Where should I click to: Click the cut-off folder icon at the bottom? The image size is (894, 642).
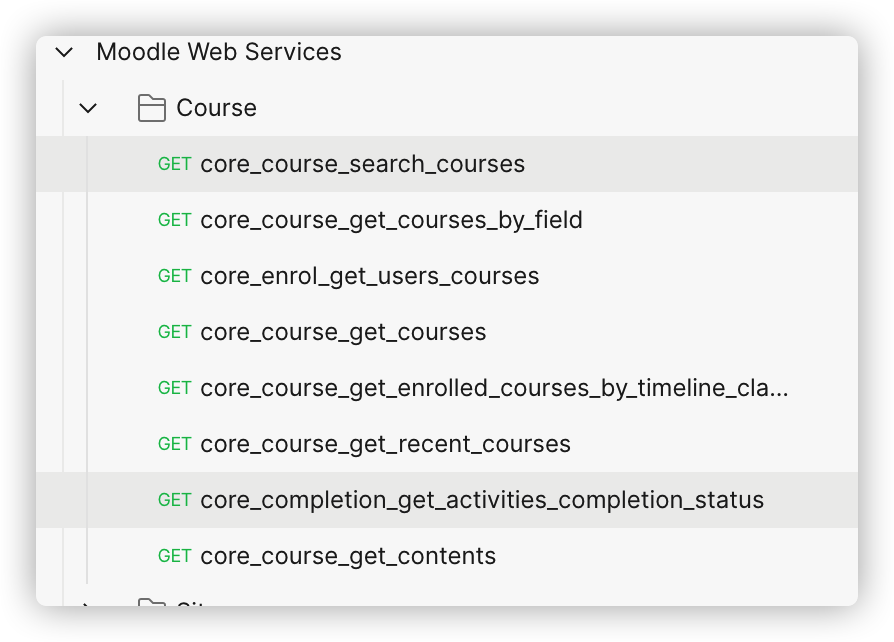pyautogui.click(x=152, y=602)
